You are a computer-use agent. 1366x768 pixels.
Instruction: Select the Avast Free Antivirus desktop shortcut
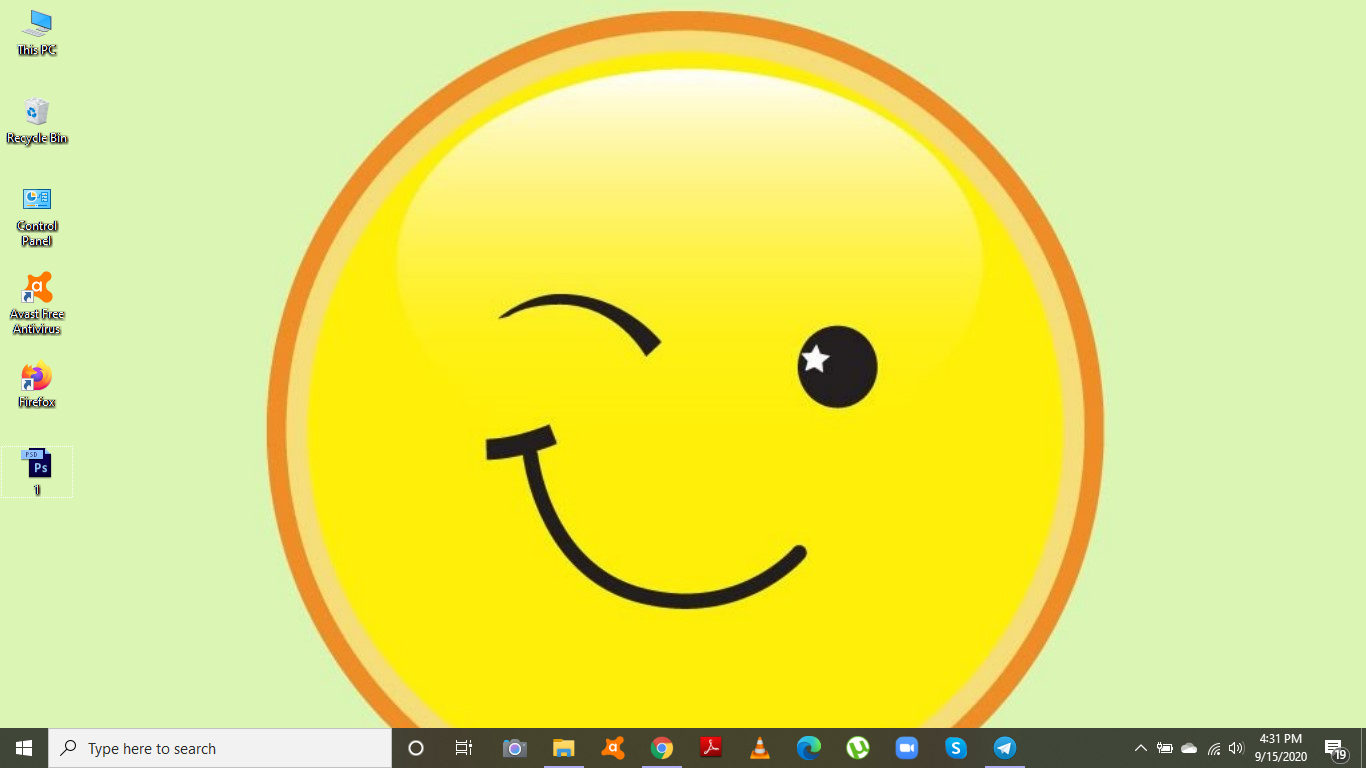pyautogui.click(x=37, y=304)
